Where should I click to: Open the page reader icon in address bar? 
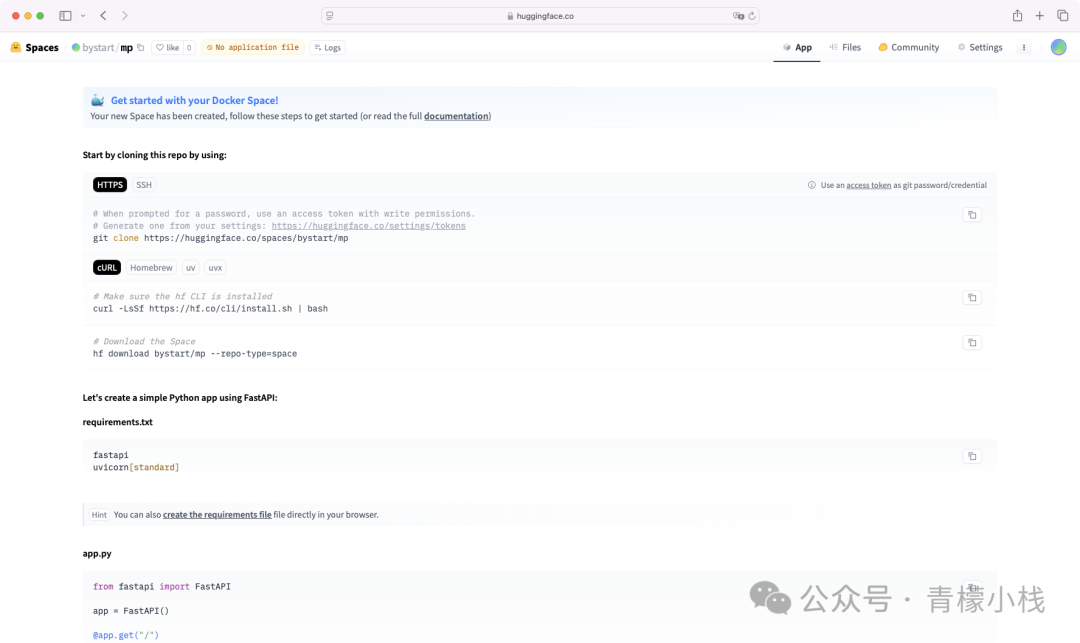click(x=330, y=16)
